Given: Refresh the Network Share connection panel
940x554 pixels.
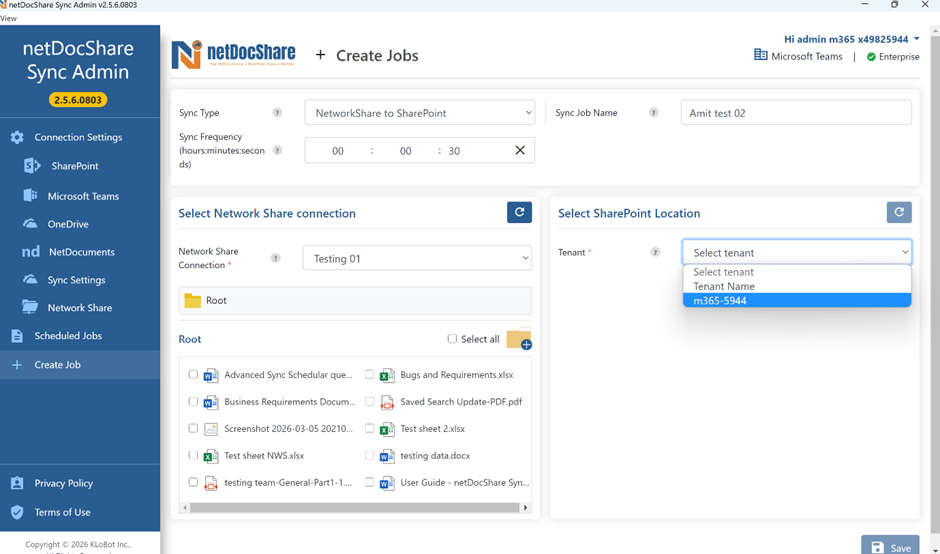Looking at the screenshot, I should point(519,212).
